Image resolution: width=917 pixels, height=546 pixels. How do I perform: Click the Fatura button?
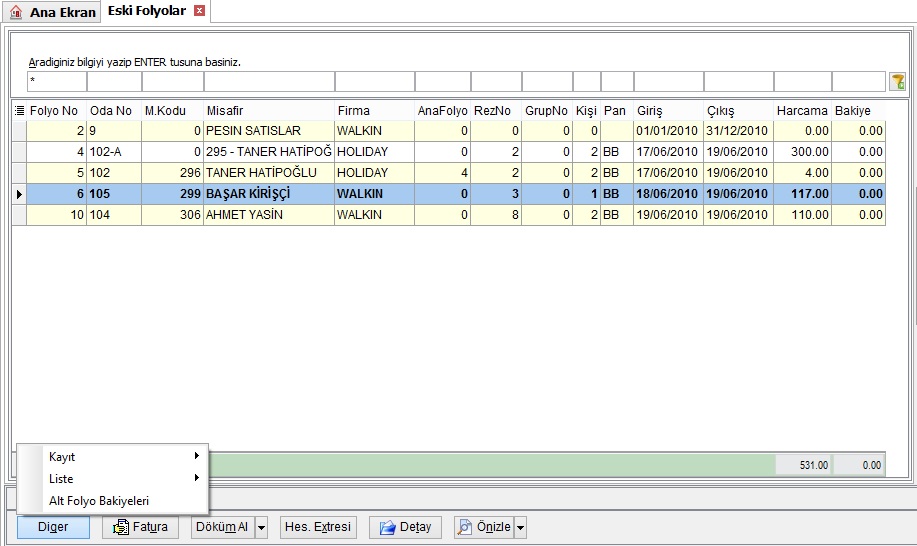(141, 527)
